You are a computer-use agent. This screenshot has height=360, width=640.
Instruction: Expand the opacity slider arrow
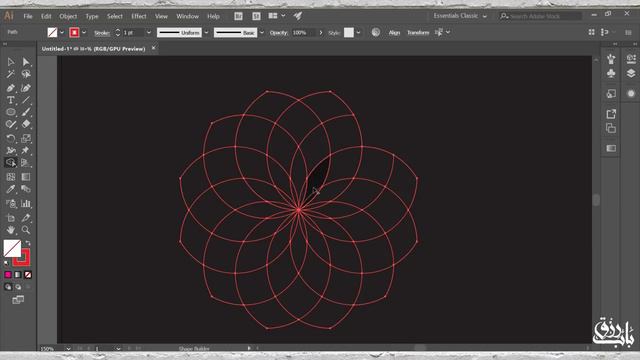tap(321, 32)
